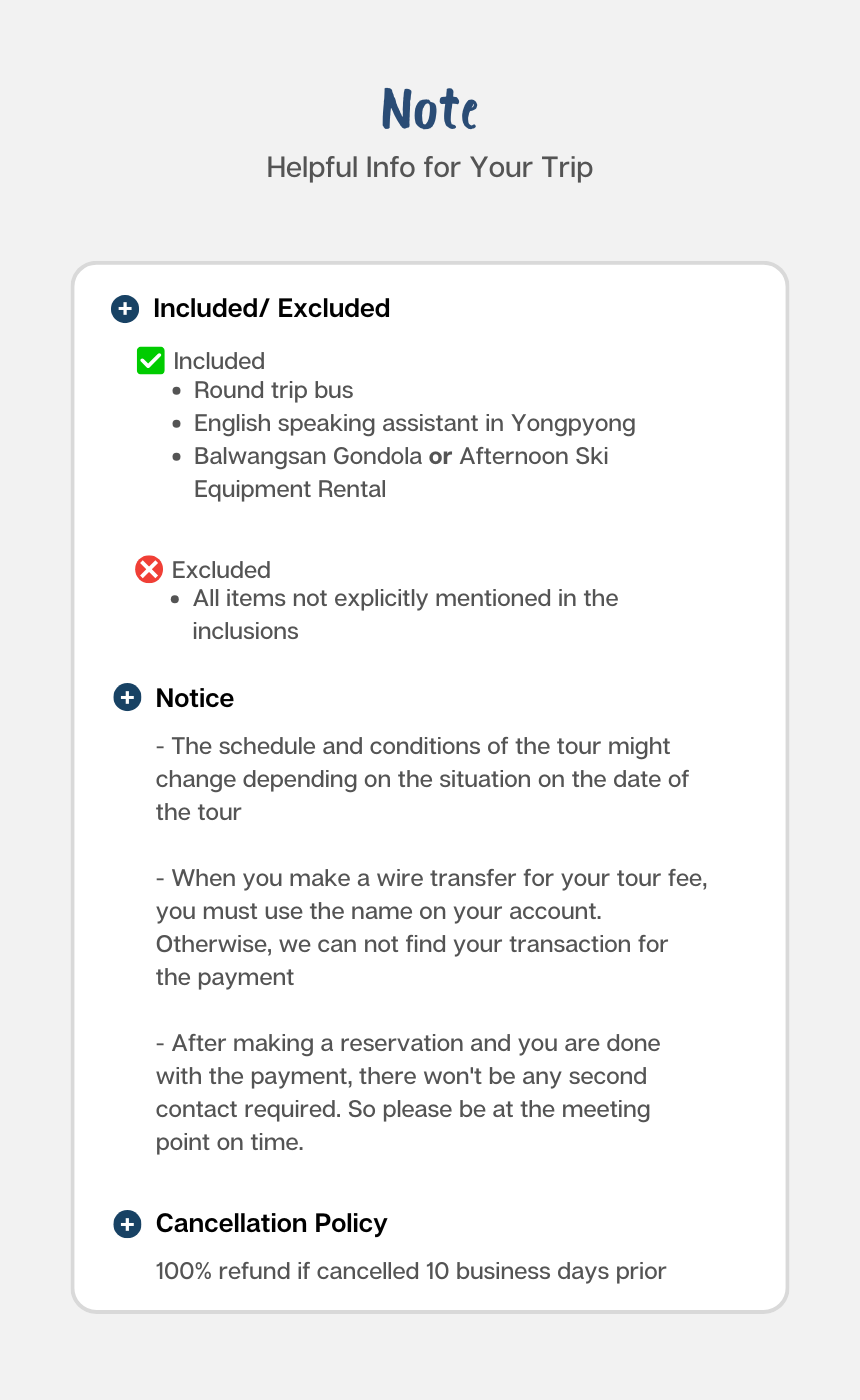Click the green checkmark icon beside Included

point(150,361)
